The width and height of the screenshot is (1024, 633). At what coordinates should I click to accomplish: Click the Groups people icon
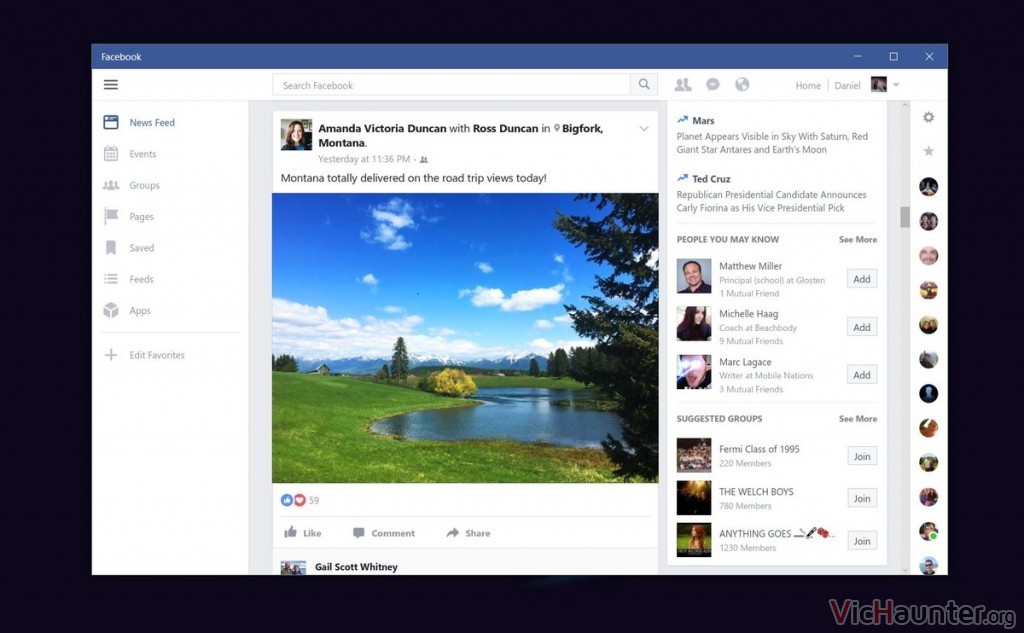click(x=111, y=186)
